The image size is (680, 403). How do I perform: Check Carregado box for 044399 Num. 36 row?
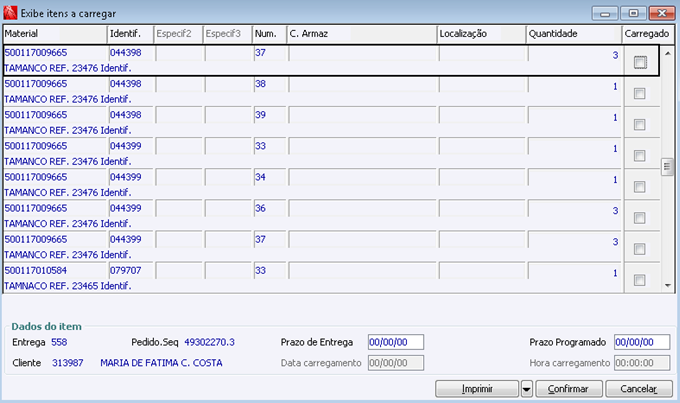639,218
